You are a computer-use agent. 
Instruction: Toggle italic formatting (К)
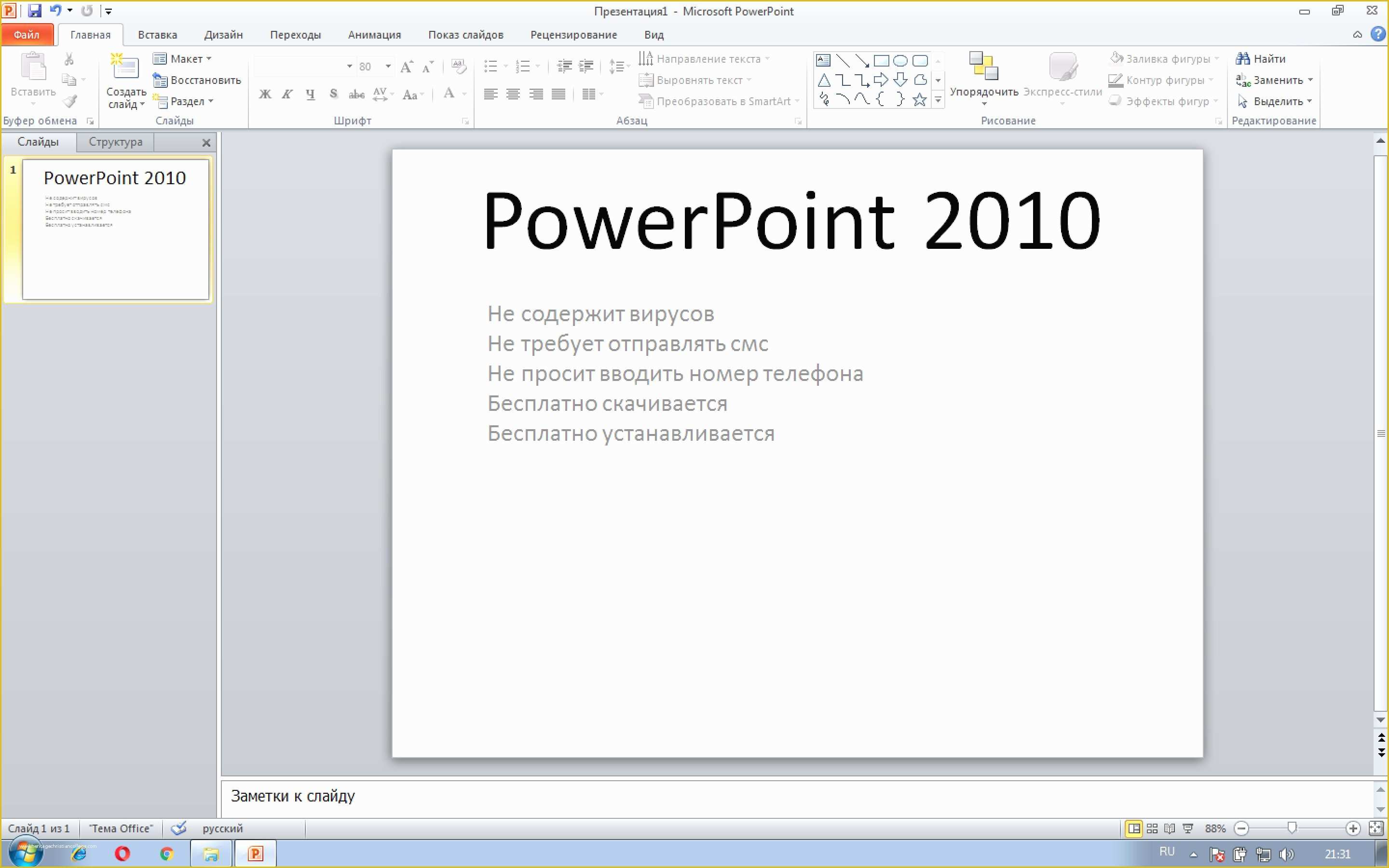click(287, 94)
